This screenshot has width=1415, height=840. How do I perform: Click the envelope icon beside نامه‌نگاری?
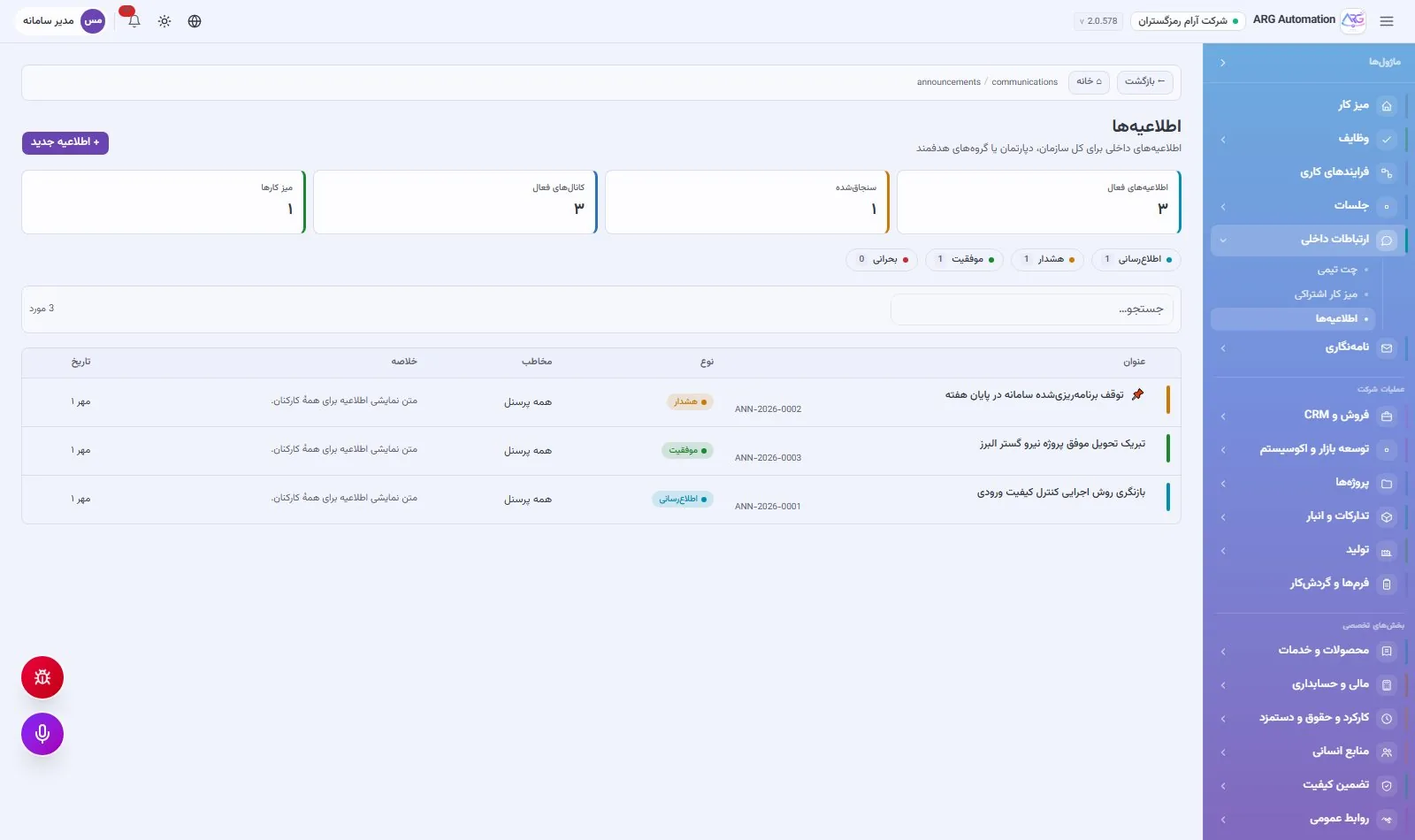tap(1387, 348)
